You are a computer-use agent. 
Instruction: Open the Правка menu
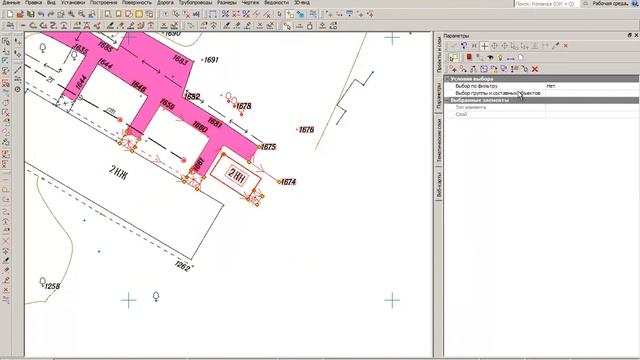click(33, 2)
